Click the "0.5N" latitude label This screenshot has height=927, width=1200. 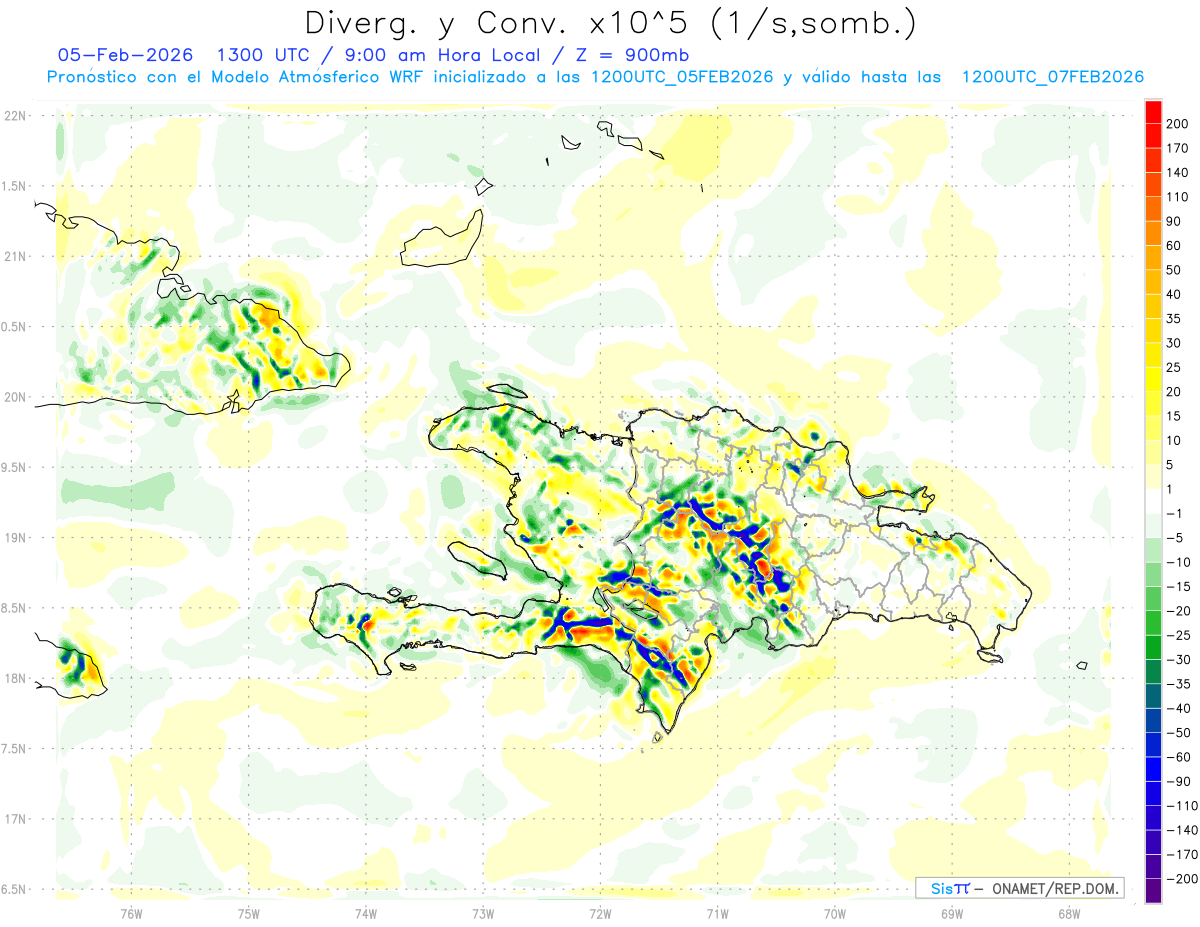pos(15,327)
